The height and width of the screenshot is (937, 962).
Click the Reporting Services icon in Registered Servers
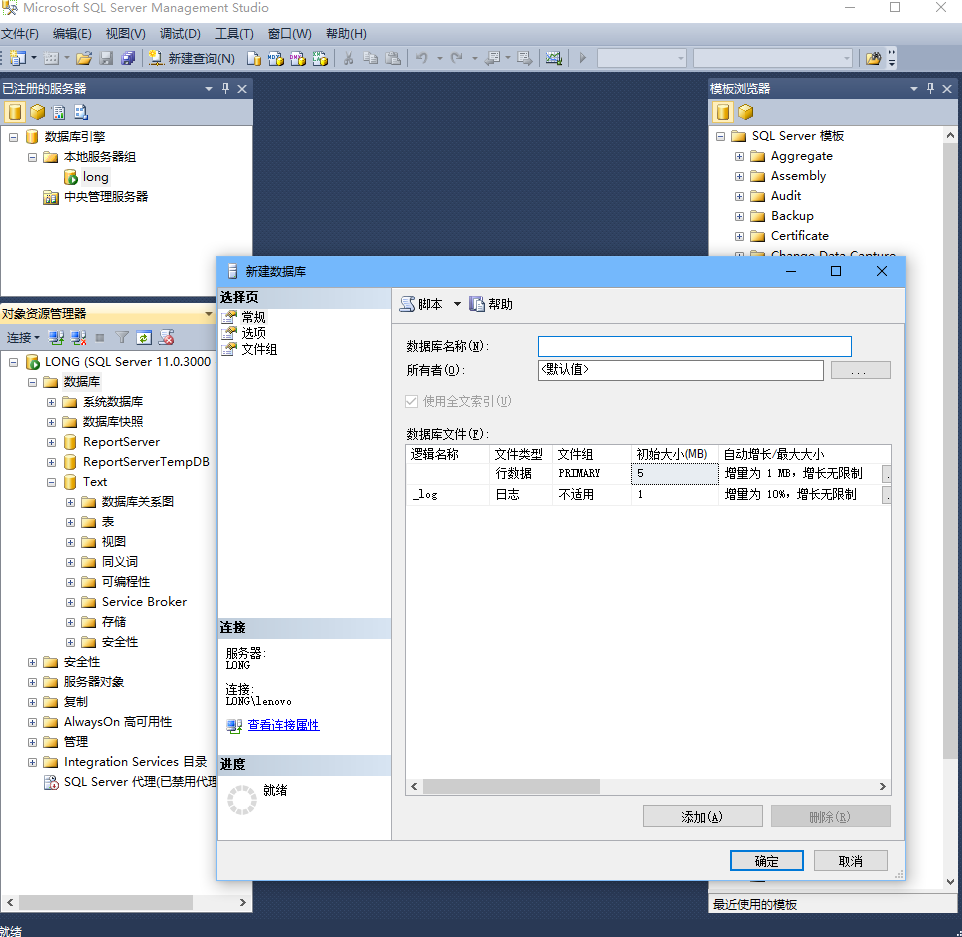59,112
